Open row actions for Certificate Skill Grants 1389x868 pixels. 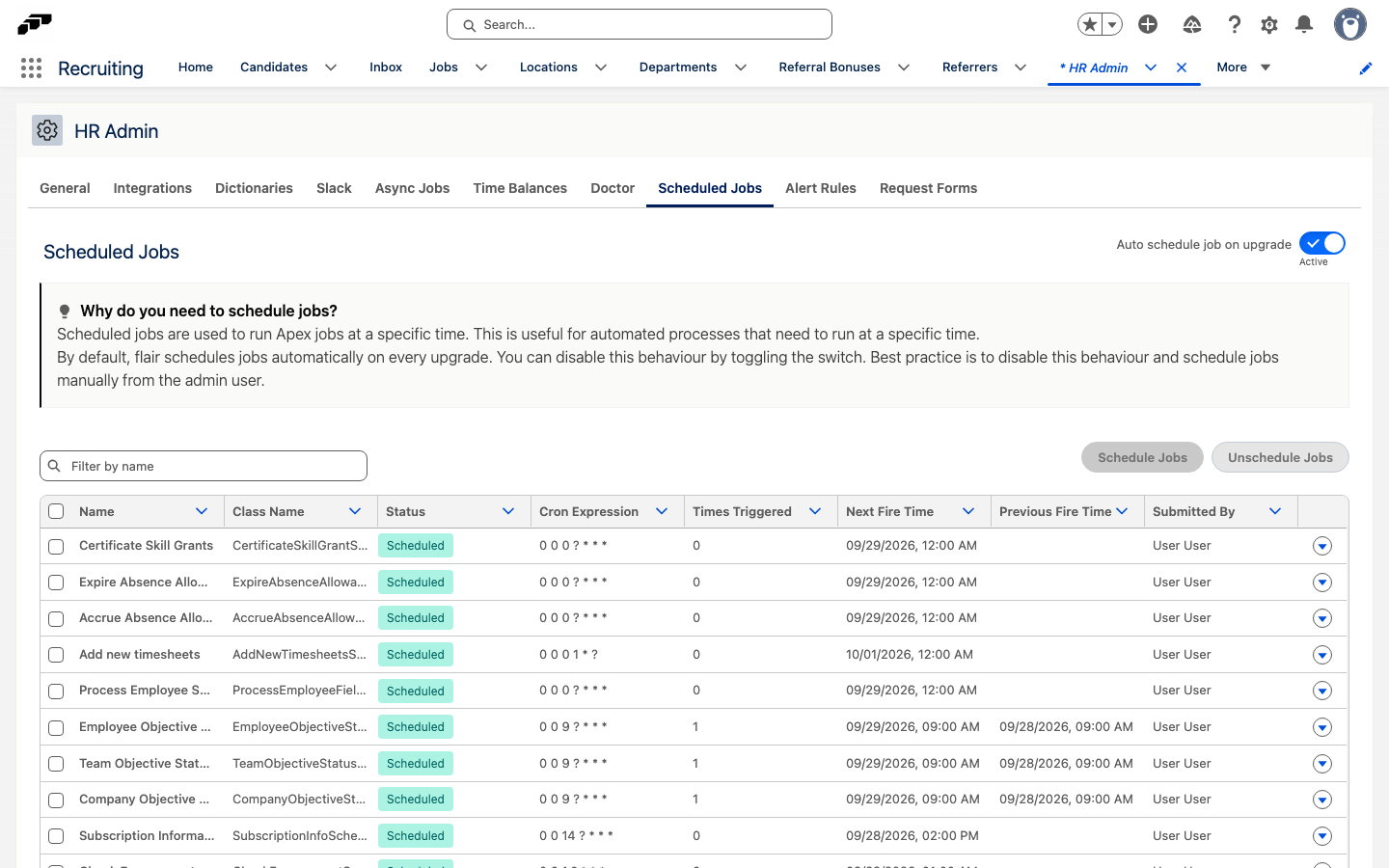tap(1322, 546)
